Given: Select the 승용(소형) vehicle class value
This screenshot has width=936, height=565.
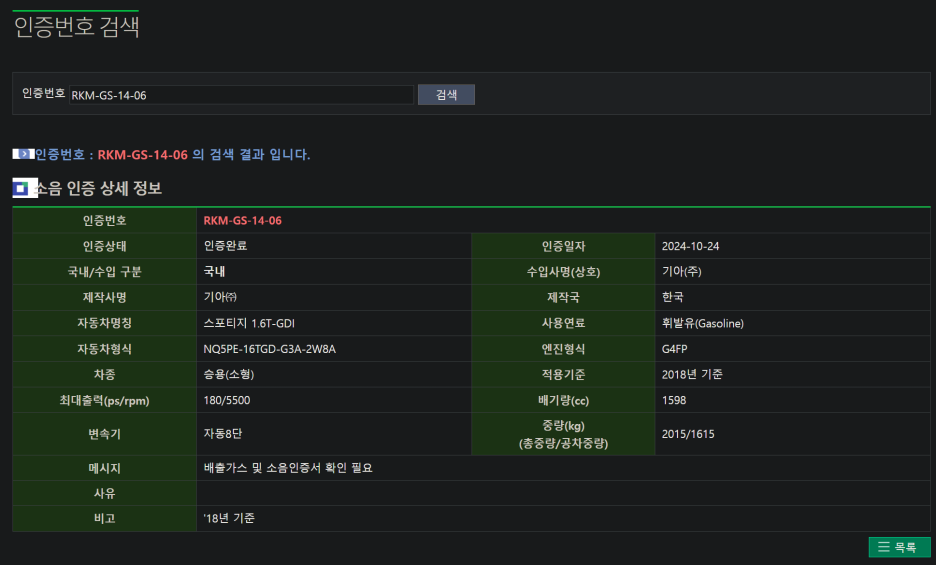Looking at the screenshot, I should tap(229, 374).
